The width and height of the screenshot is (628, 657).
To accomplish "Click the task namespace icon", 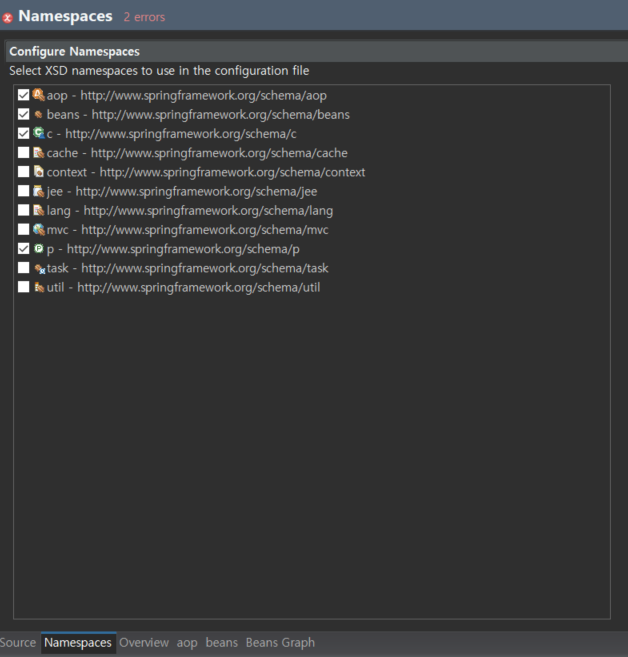I will coord(39,269).
